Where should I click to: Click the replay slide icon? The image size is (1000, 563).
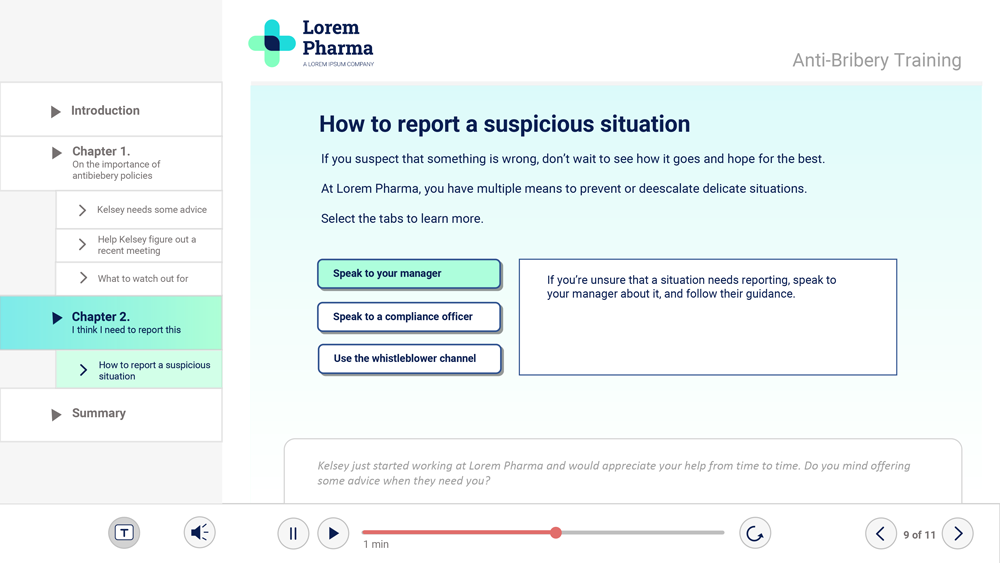tap(755, 534)
